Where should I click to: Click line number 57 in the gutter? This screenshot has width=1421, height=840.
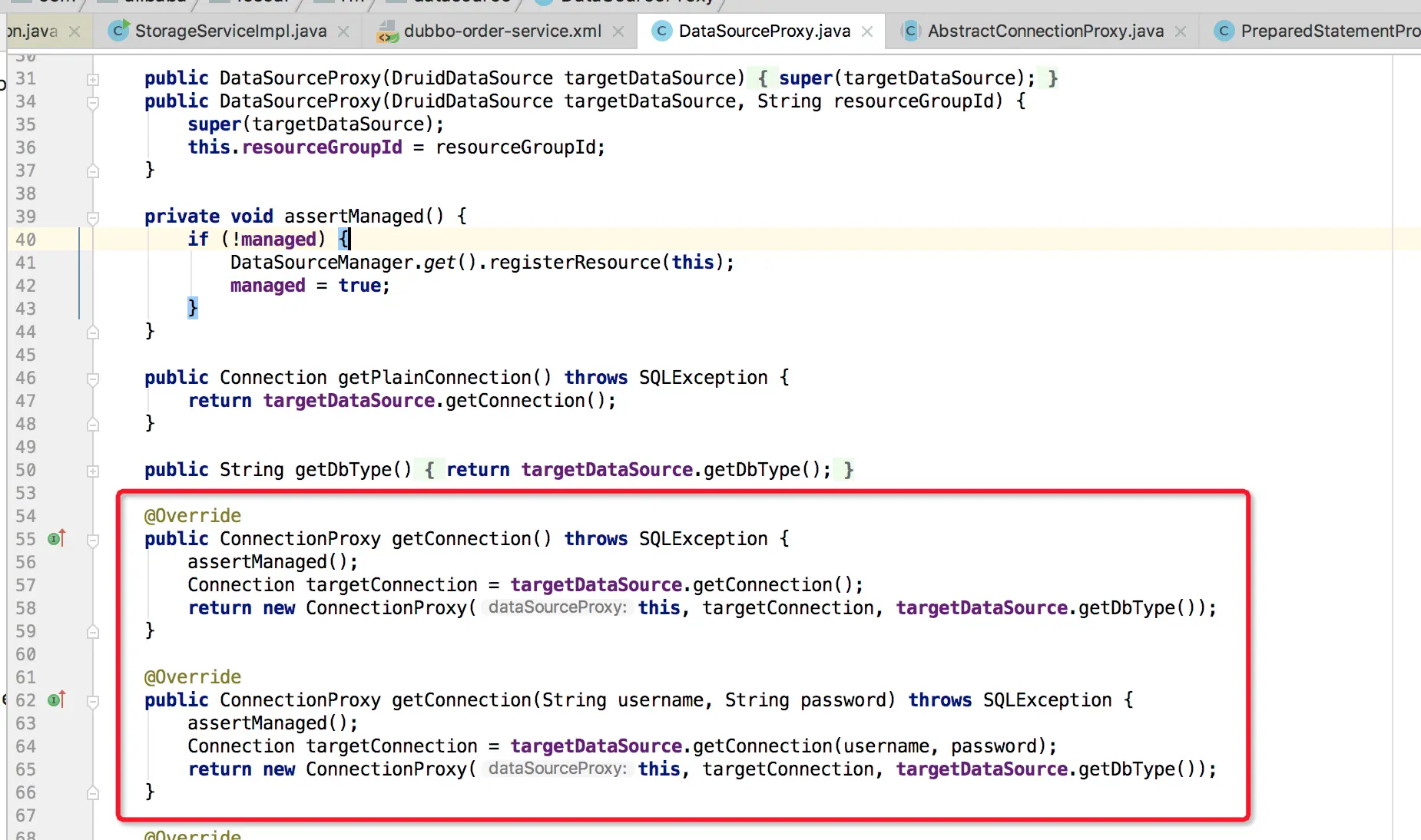(x=25, y=585)
